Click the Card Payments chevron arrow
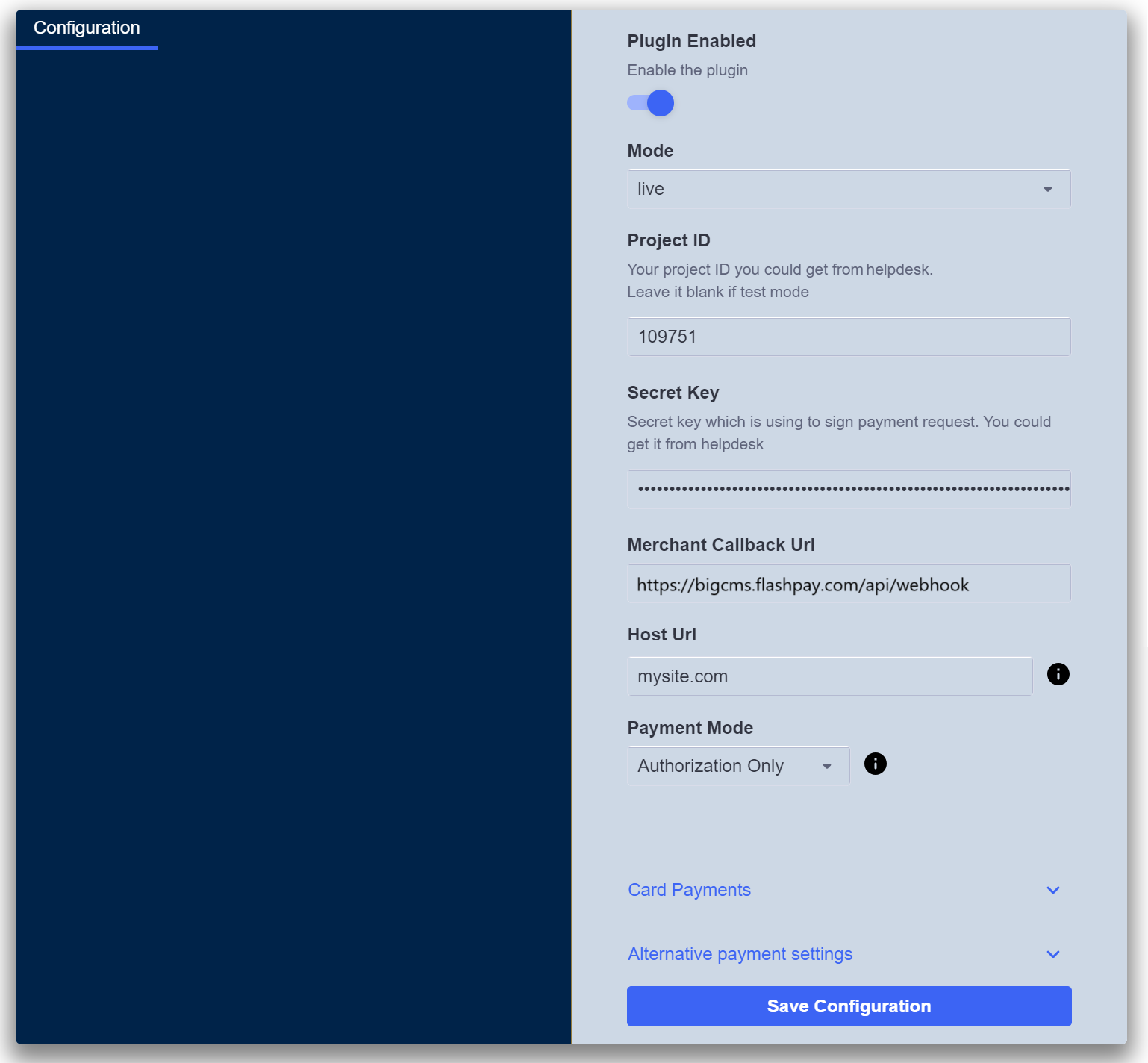1148x1063 pixels. point(1052,890)
